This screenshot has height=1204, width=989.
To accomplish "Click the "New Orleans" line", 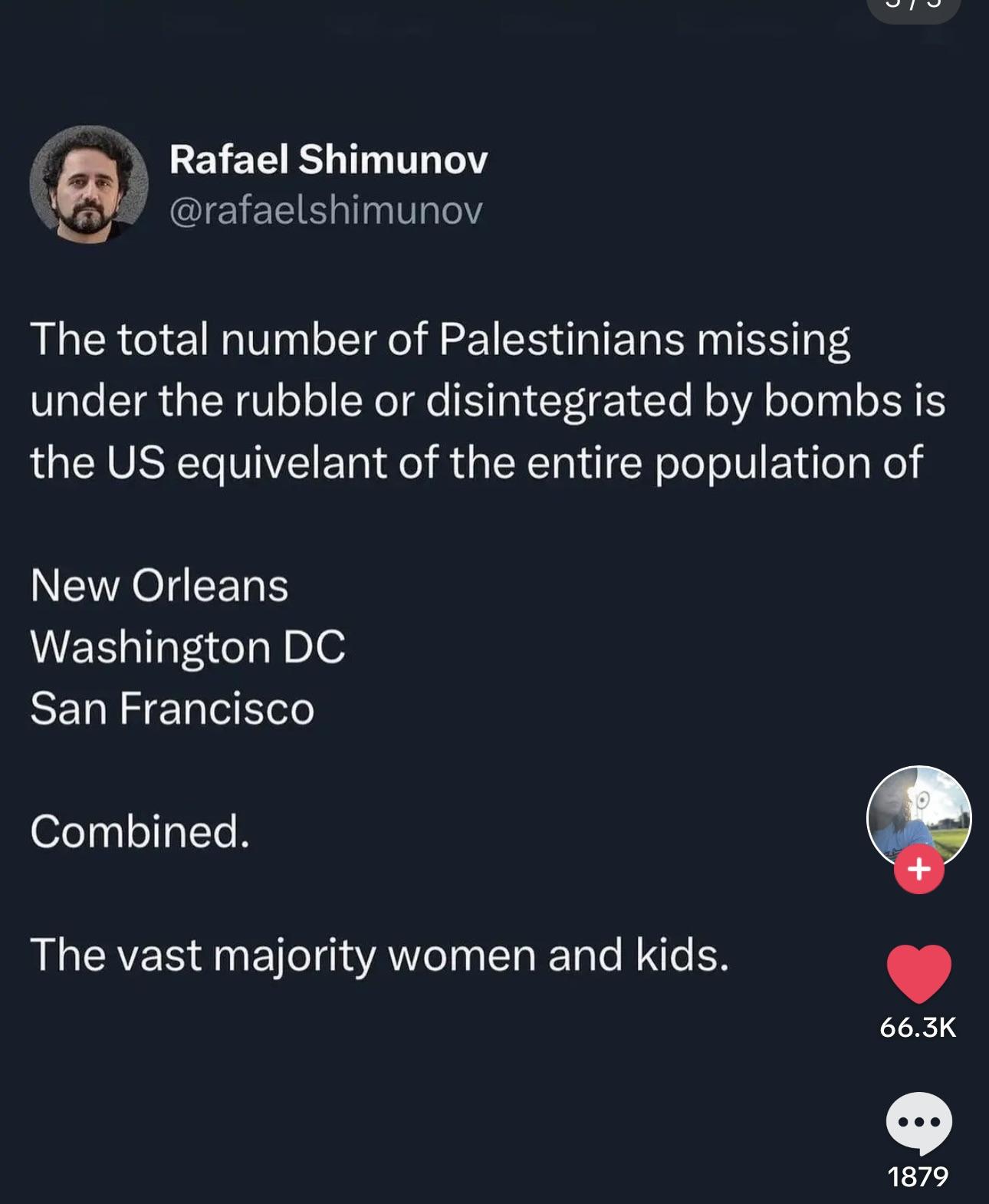I will coord(159,586).
